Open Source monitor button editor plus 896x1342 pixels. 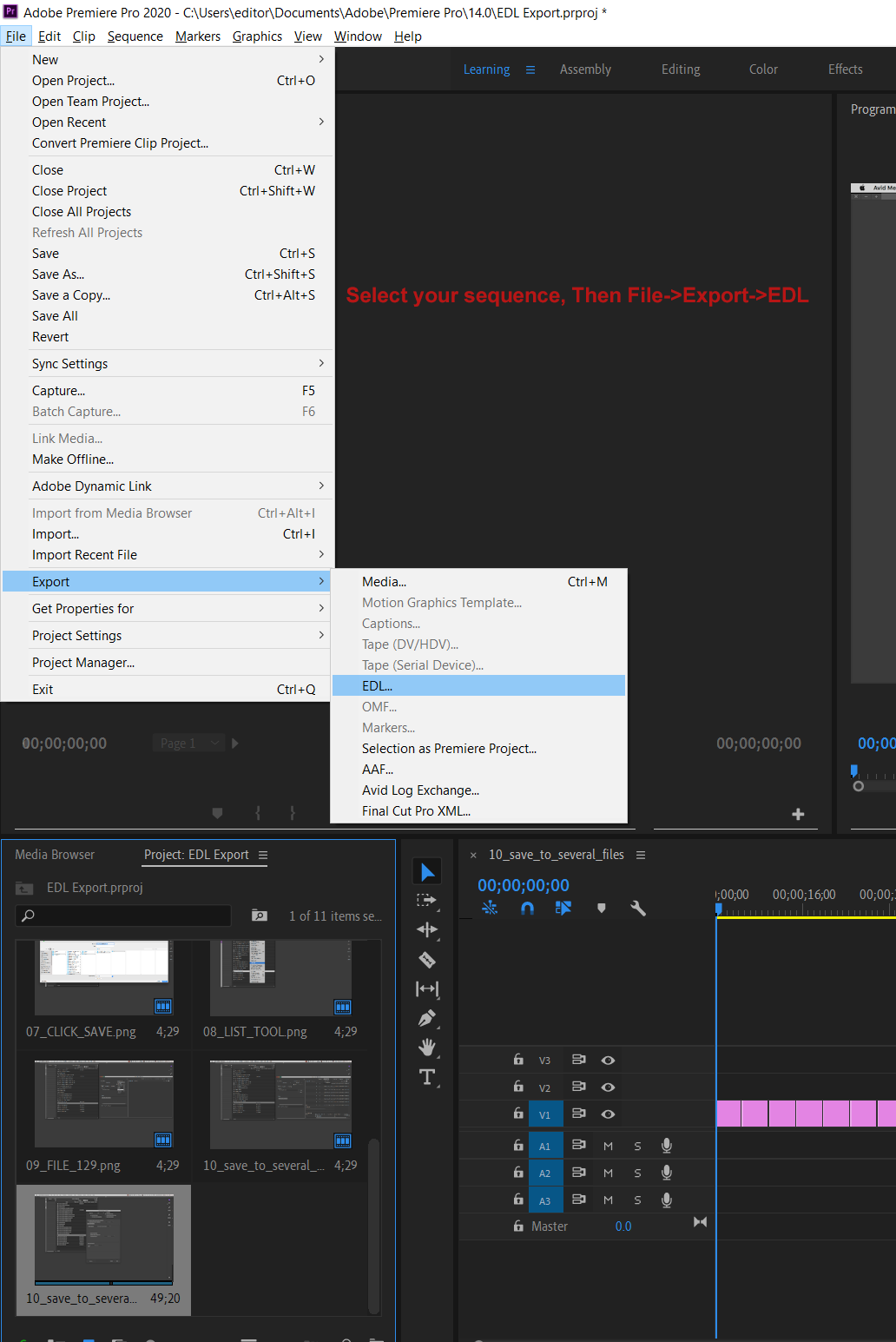(x=798, y=814)
